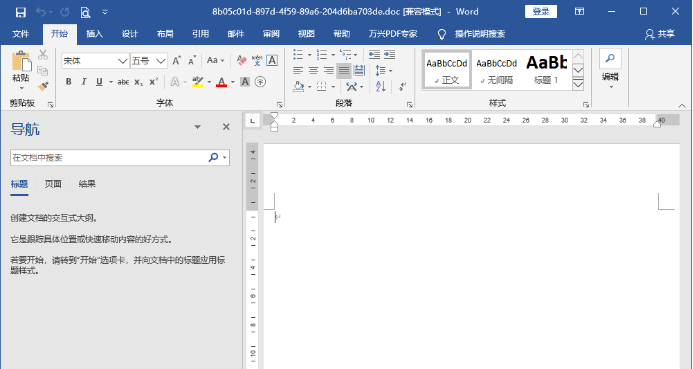
Task: Toggle Bold formatting
Action: pos(69,82)
